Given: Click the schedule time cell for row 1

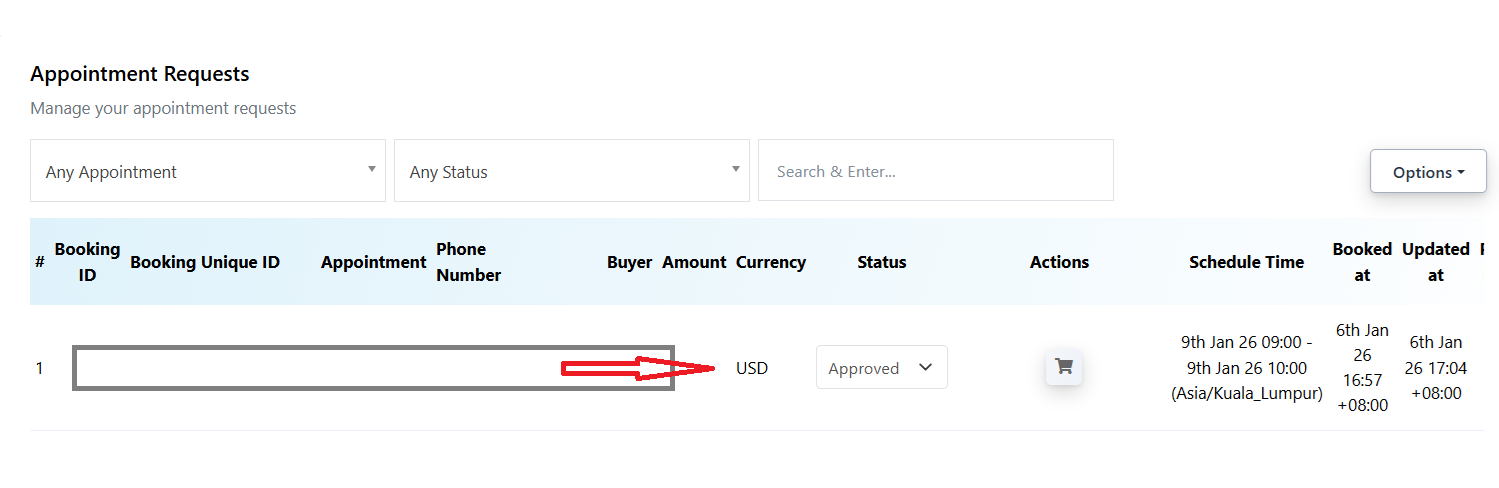Looking at the screenshot, I should pyautogui.click(x=1246, y=368).
